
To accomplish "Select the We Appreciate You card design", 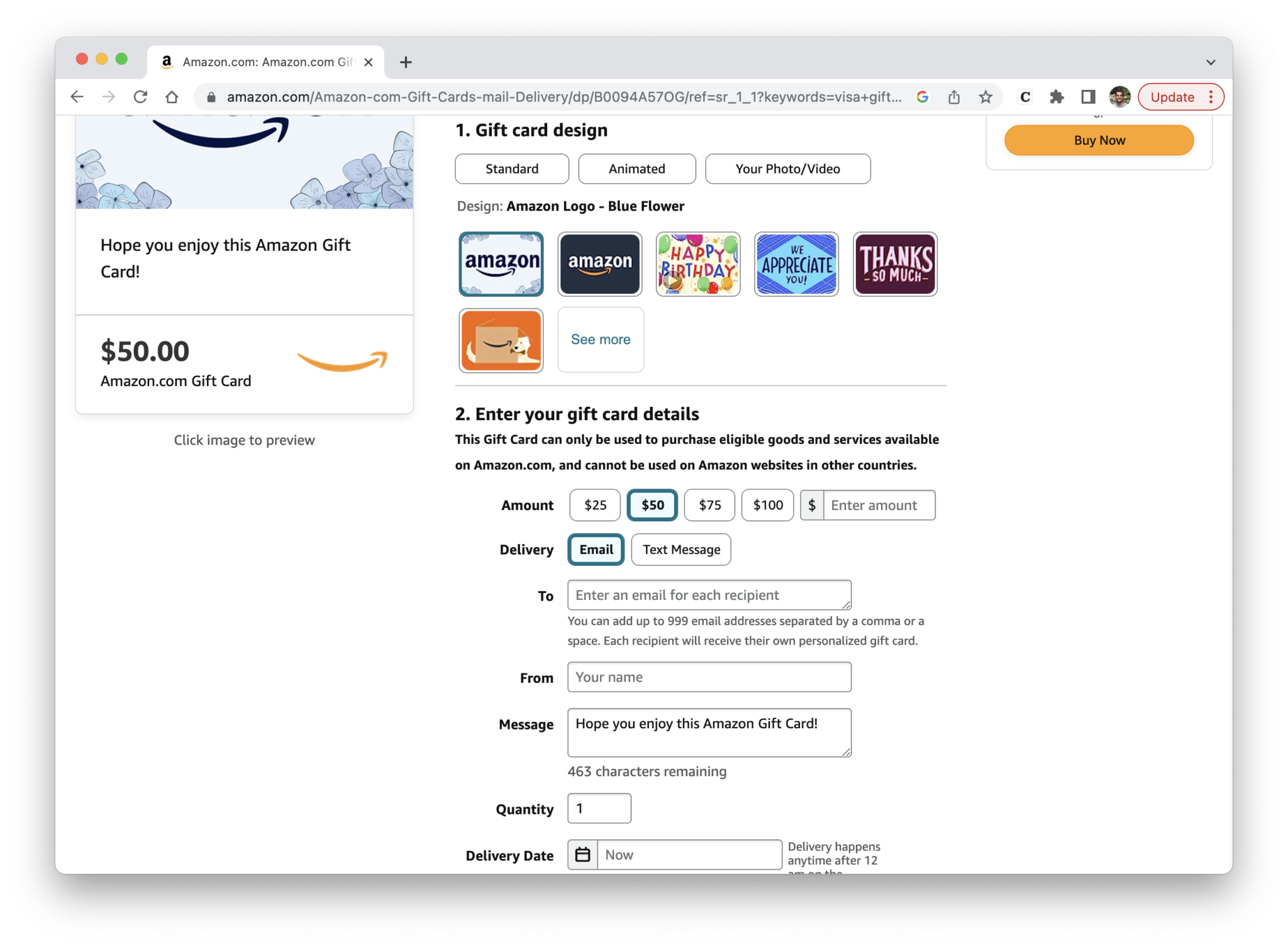I will click(x=795, y=262).
